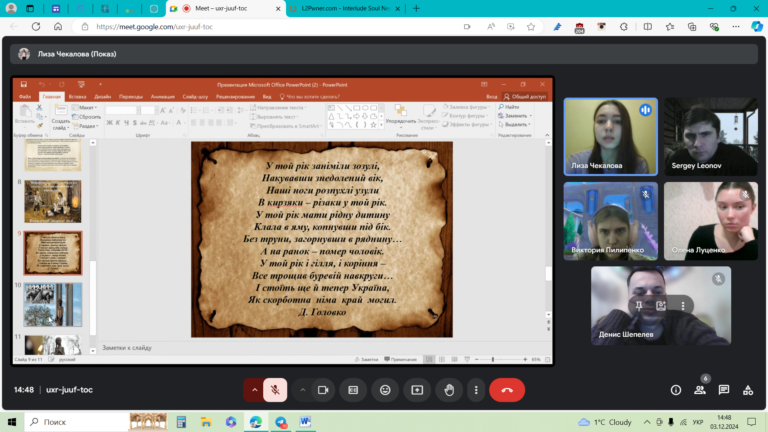Open more options on Денис Шепелев tile

683,306
